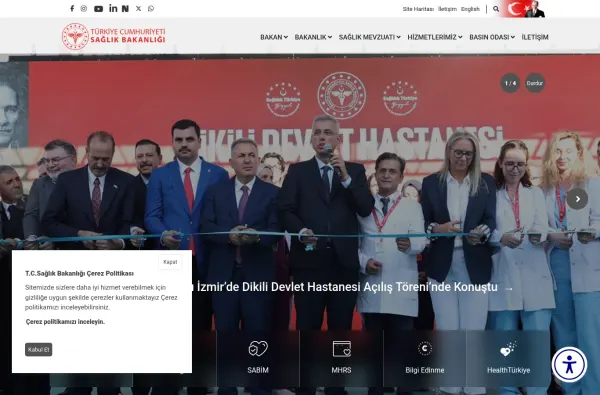Switch site language to English
The width and height of the screenshot is (600, 395).
(x=470, y=9)
